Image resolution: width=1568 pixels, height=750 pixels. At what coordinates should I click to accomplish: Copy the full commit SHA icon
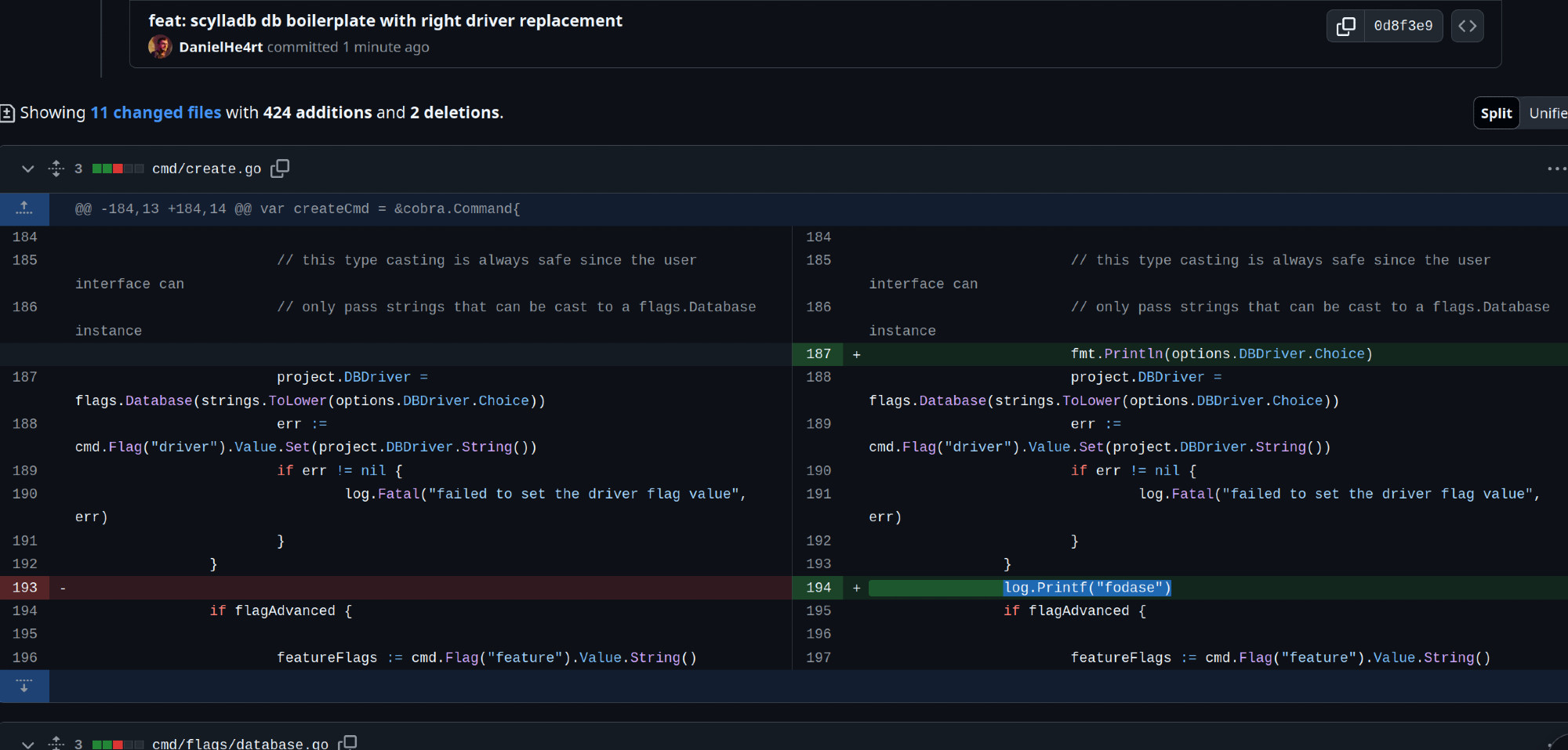coord(1345,26)
